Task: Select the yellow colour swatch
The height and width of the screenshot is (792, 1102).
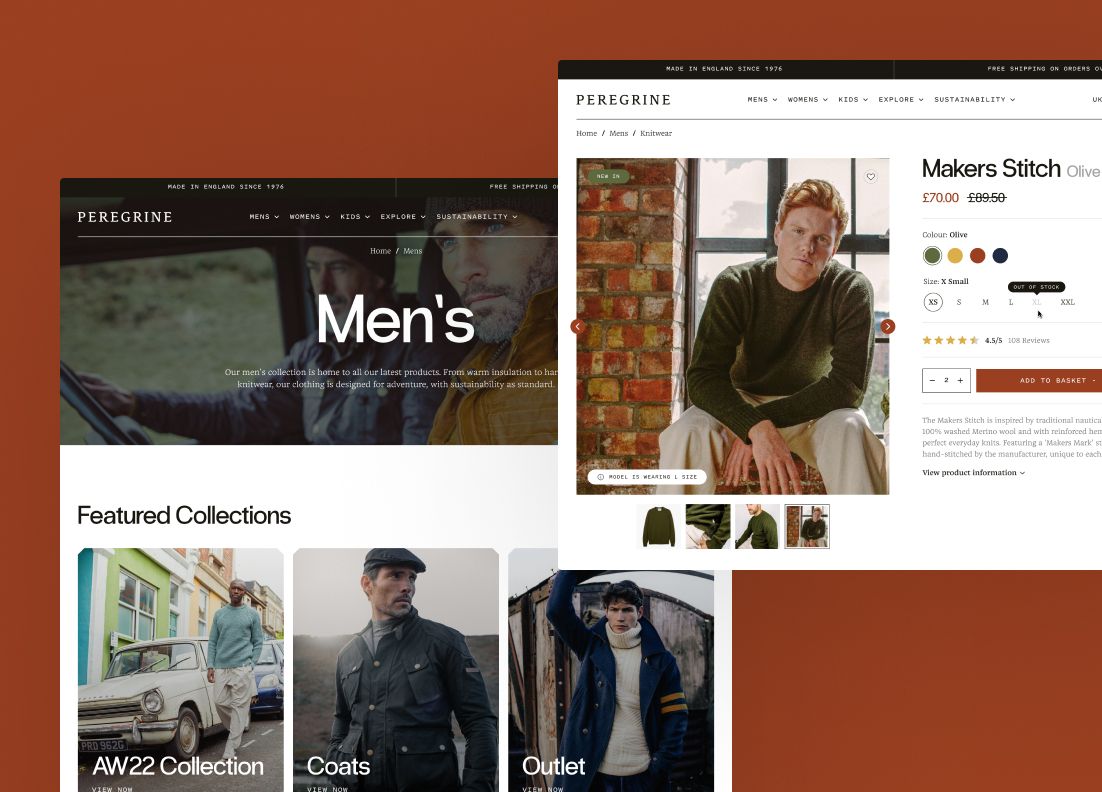Action: (x=955, y=255)
